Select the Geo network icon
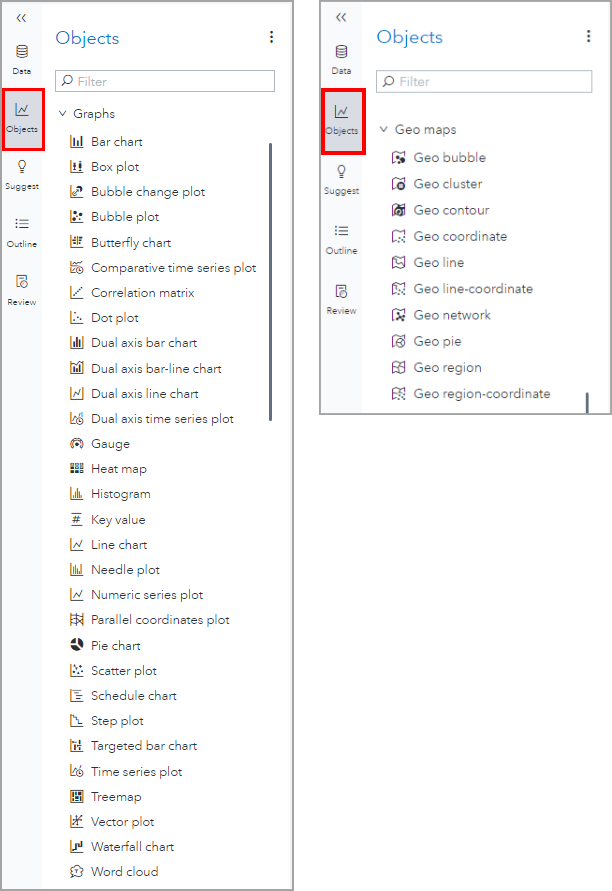This screenshot has height=891, width=612. tap(399, 315)
